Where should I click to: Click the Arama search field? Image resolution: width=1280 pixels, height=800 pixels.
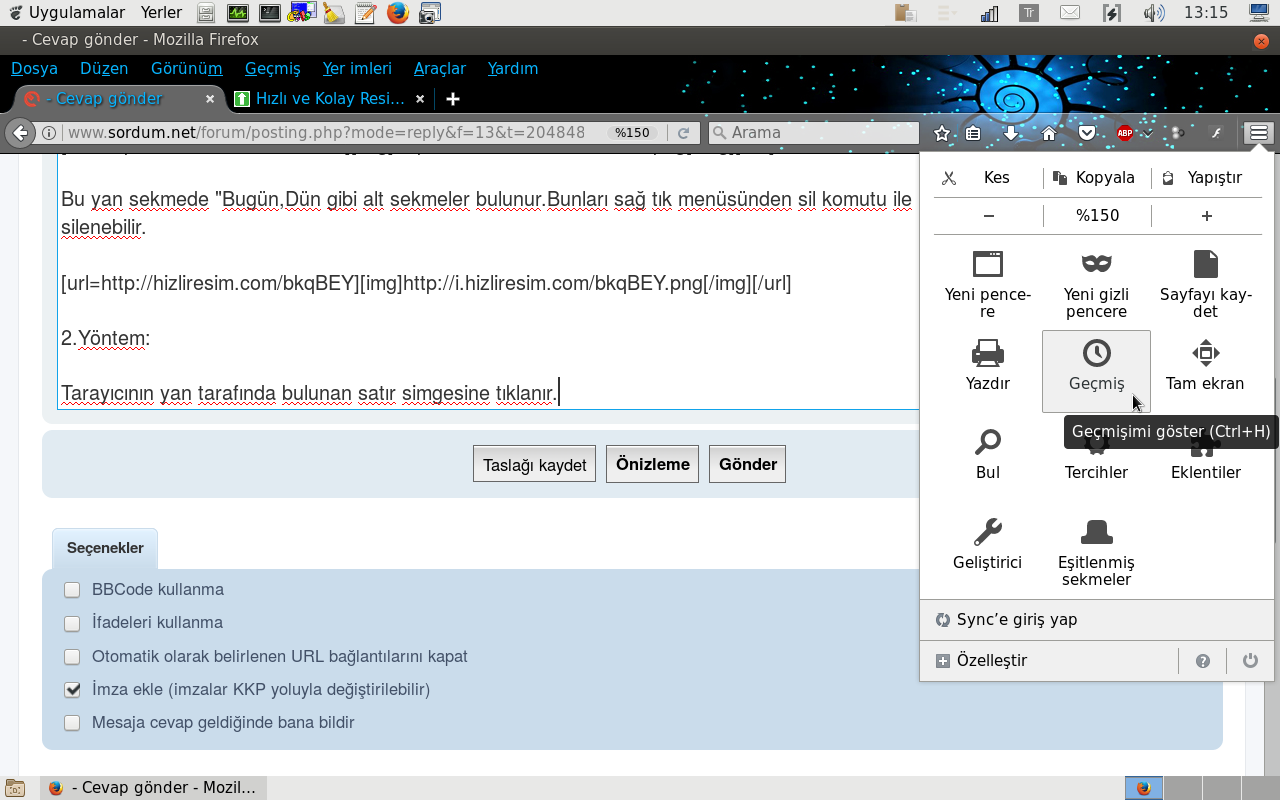tap(814, 132)
